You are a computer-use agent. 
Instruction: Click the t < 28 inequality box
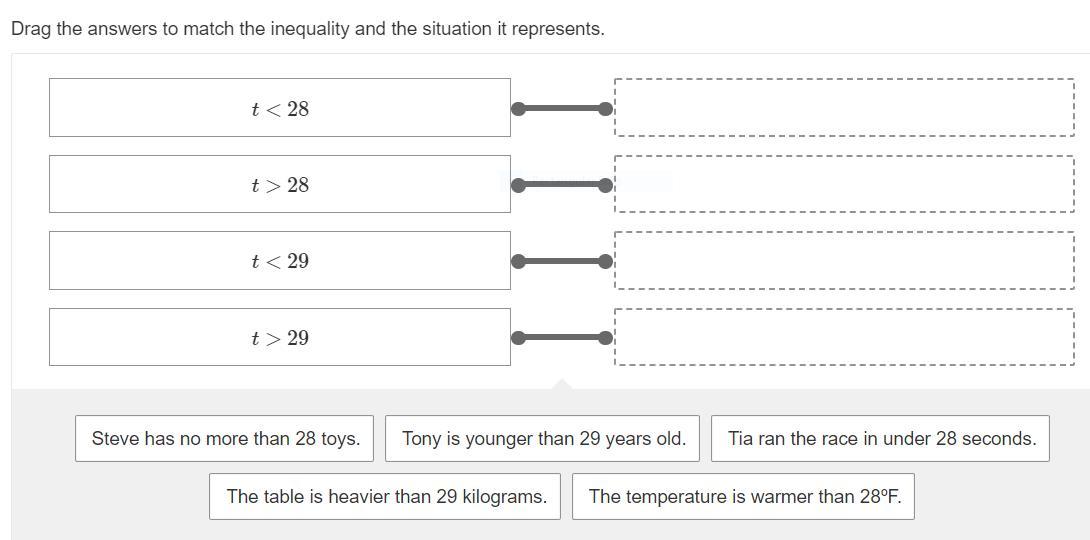pos(279,108)
